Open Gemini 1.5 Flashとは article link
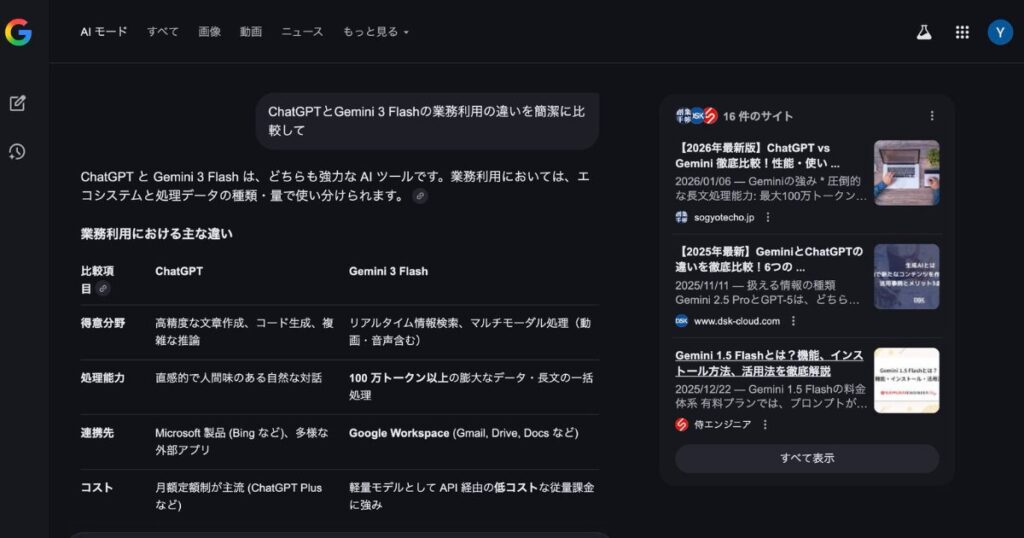 pyautogui.click(x=768, y=363)
